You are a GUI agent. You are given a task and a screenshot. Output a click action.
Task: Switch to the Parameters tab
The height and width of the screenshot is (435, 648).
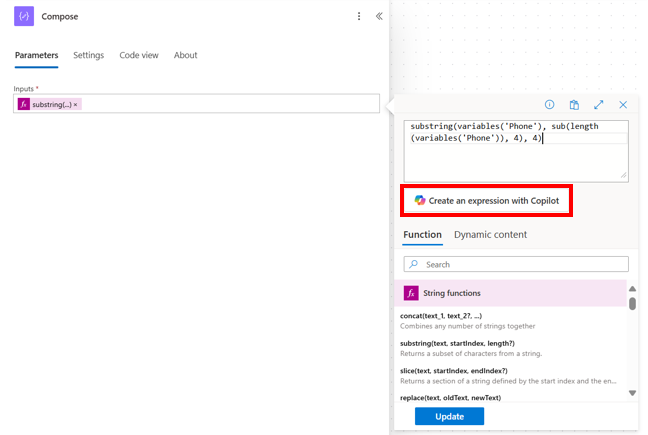(x=36, y=55)
